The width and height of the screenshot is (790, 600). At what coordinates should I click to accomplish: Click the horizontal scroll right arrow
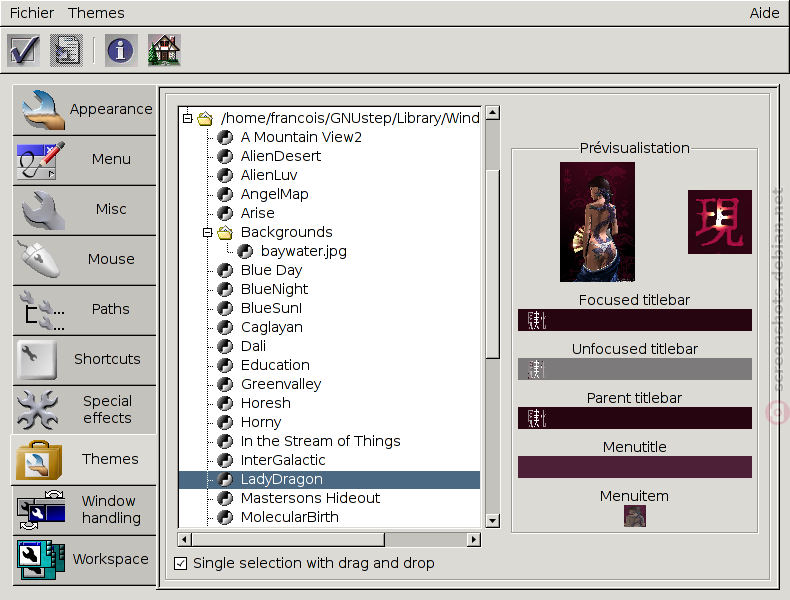(x=474, y=540)
